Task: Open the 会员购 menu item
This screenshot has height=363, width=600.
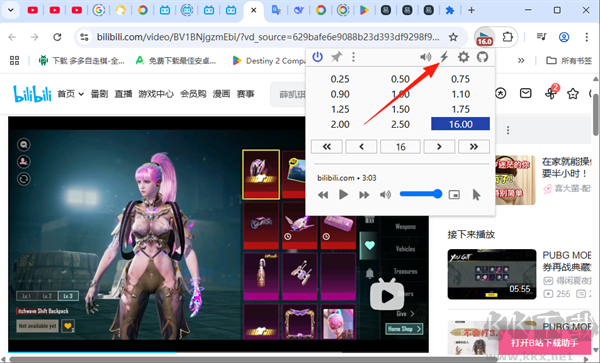Action: pos(193,94)
